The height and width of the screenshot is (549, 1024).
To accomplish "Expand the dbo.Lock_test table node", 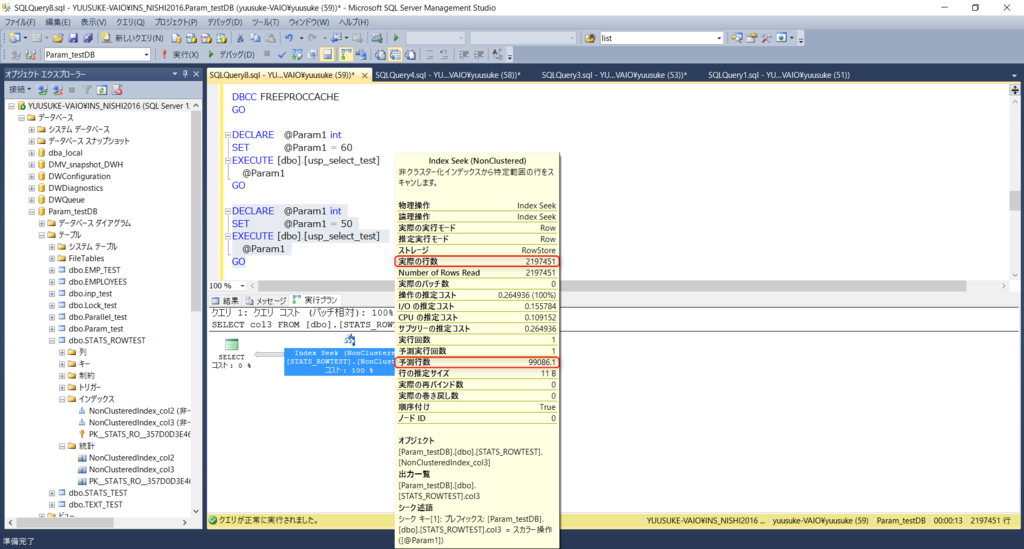I will tap(52, 306).
